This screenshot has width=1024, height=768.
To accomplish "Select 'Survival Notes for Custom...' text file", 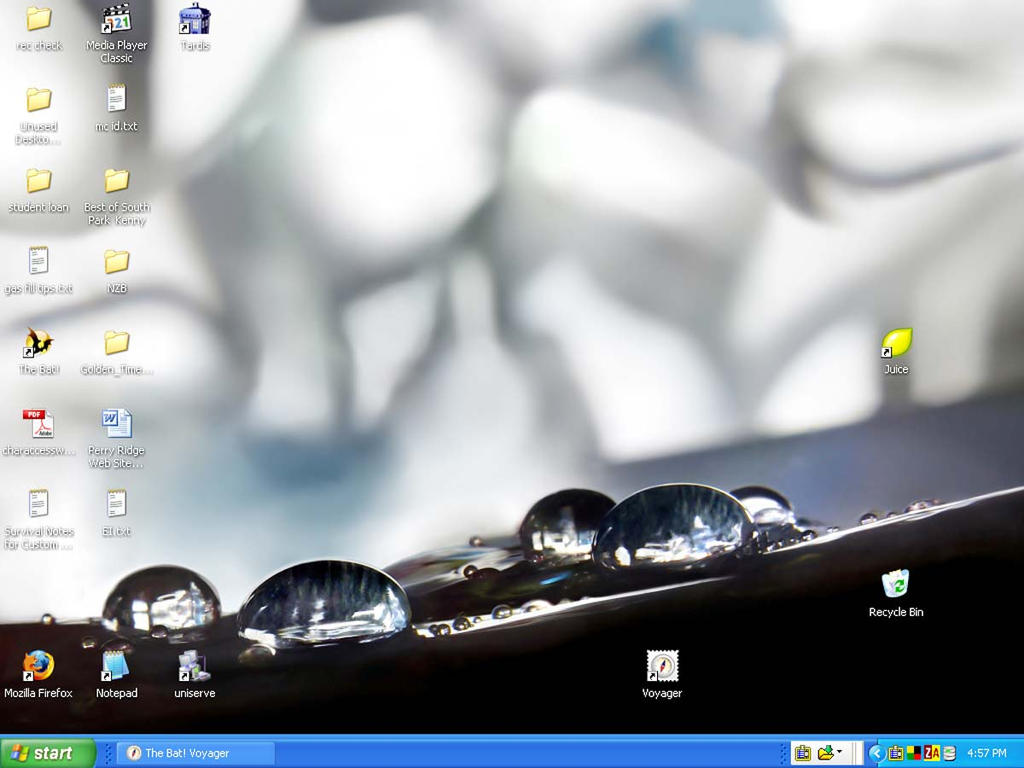I will click(39, 520).
